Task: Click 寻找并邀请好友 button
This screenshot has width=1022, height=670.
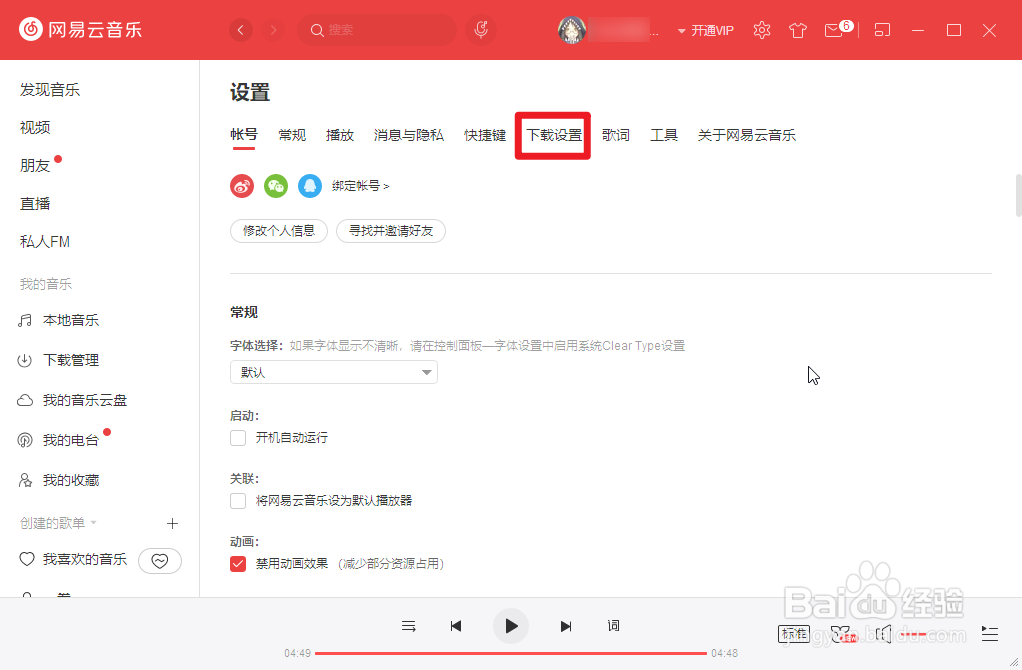Action: click(x=391, y=231)
